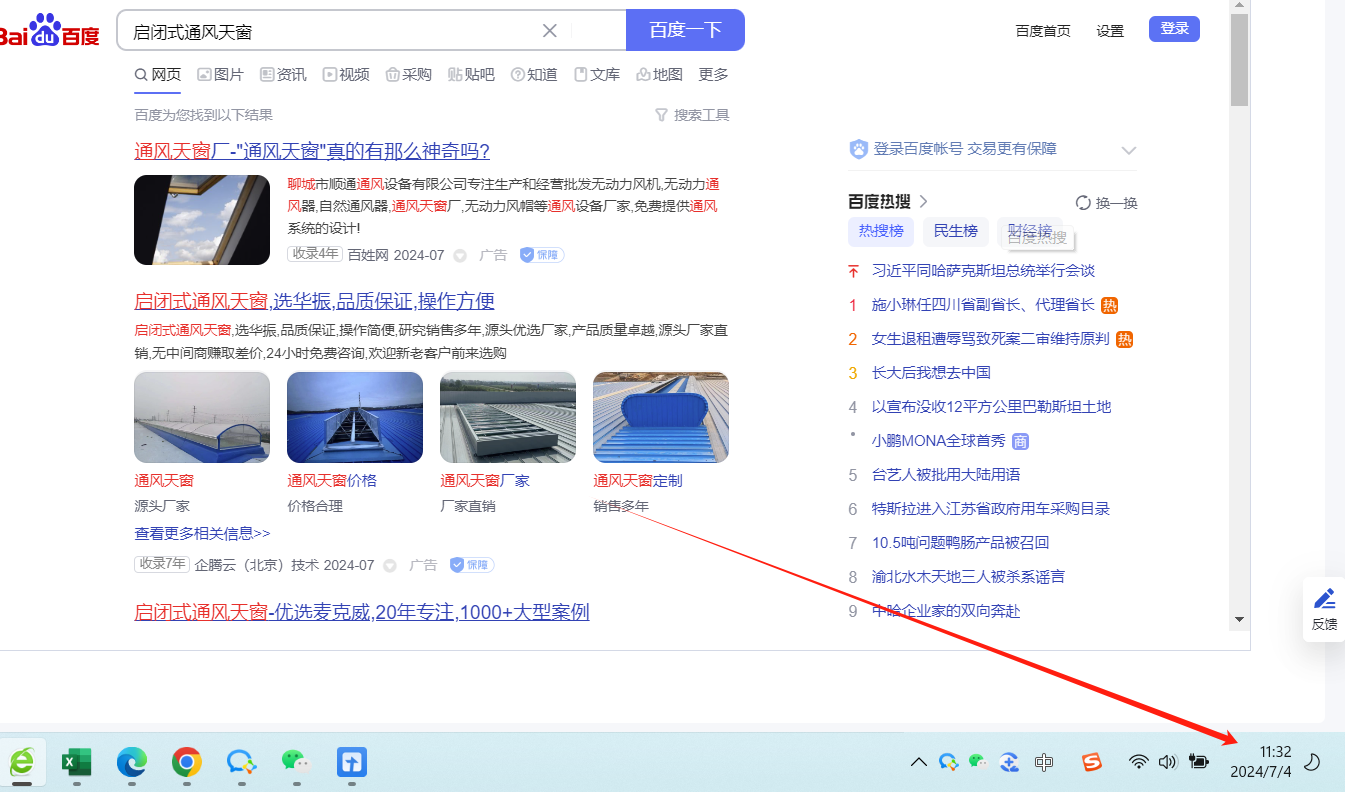The width and height of the screenshot is (1345, 792).
Task: Open the result titled 通风天窗厂-"通风天窗"真的有那么神奇吗?
Action: pyautogui.click(x=312, y=151)
